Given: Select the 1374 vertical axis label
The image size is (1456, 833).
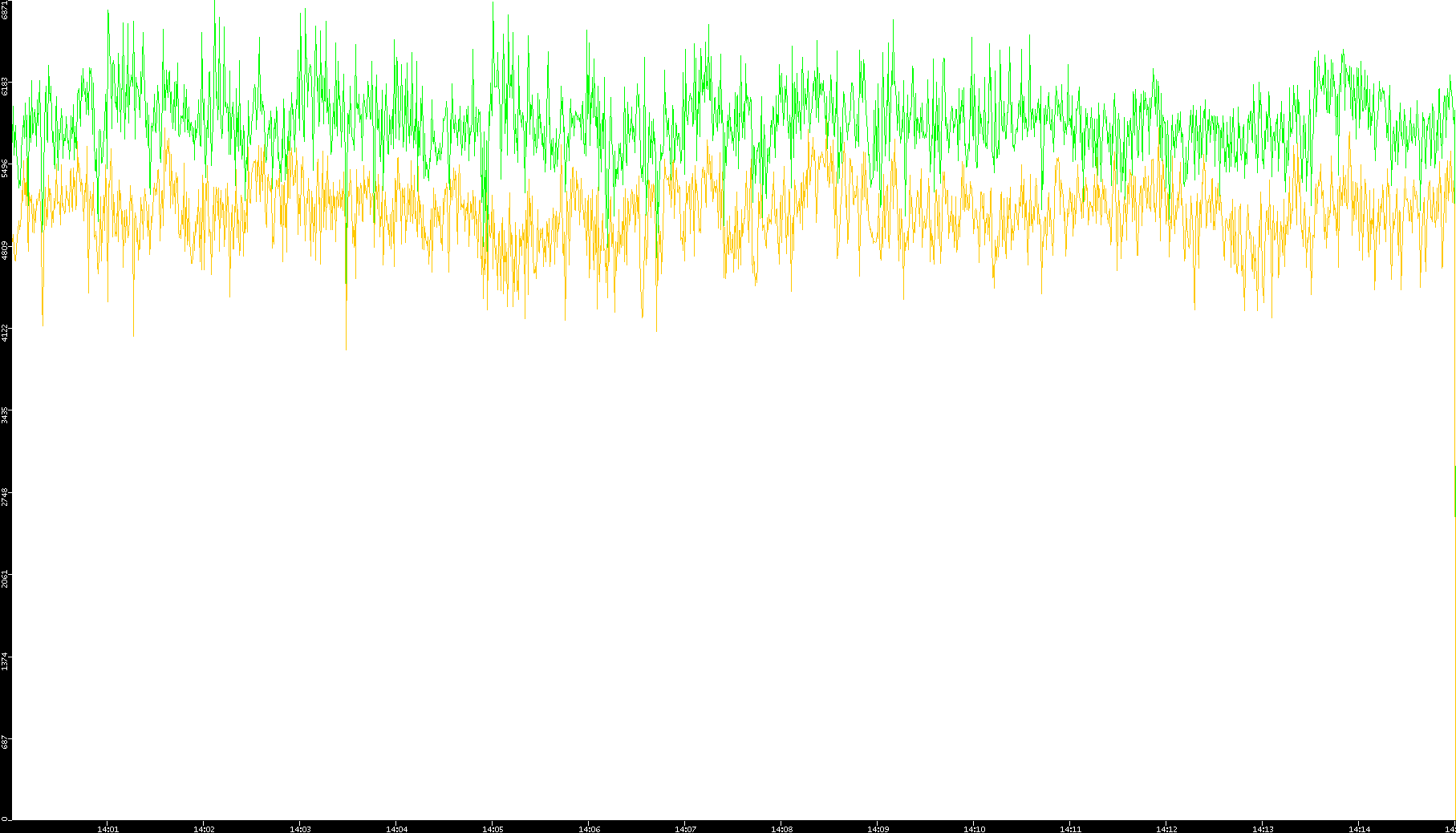Looking at the screenshot, I should 6,661.
